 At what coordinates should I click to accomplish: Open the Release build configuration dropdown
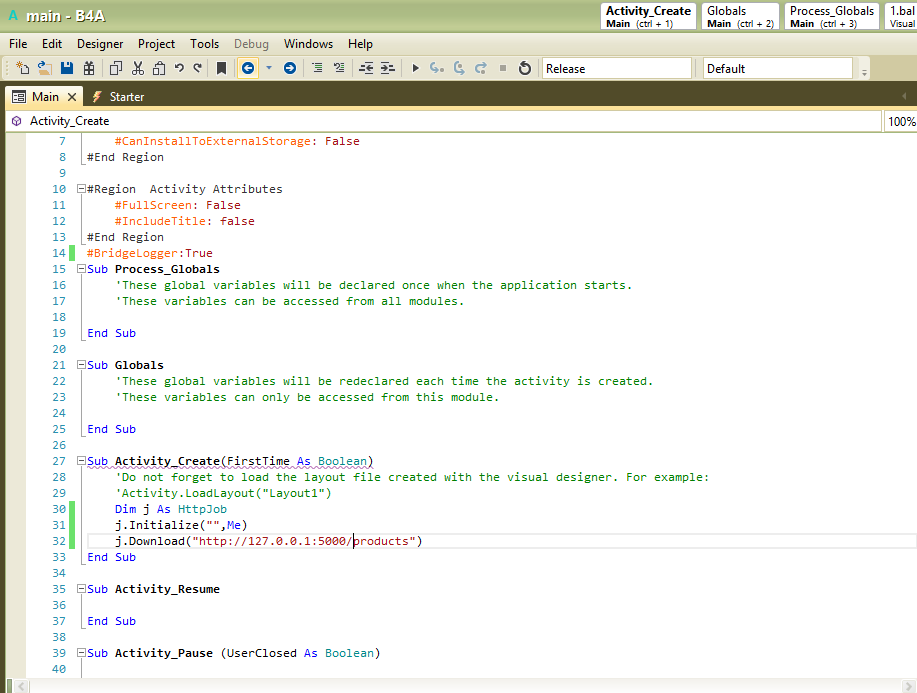click(616, 68)
